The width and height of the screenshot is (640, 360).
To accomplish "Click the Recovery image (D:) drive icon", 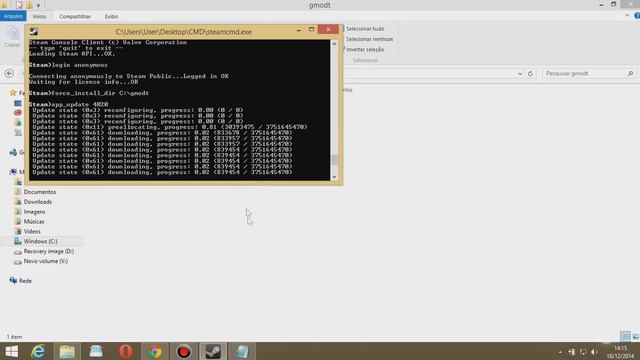I will coord(18,252).
